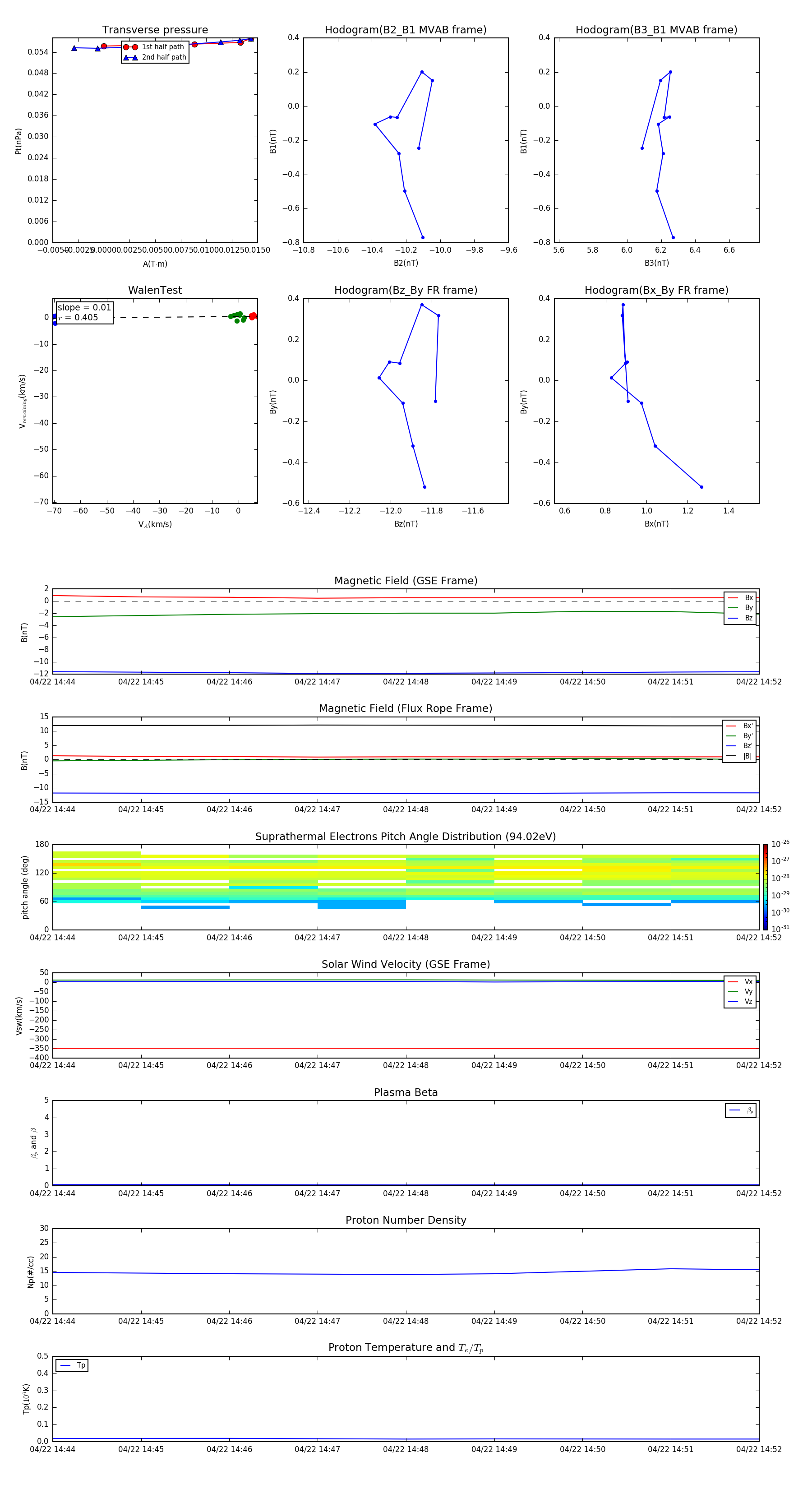
Task: Click the 'Magnetic Field (GSE Frame)' title
Action: 406,581
